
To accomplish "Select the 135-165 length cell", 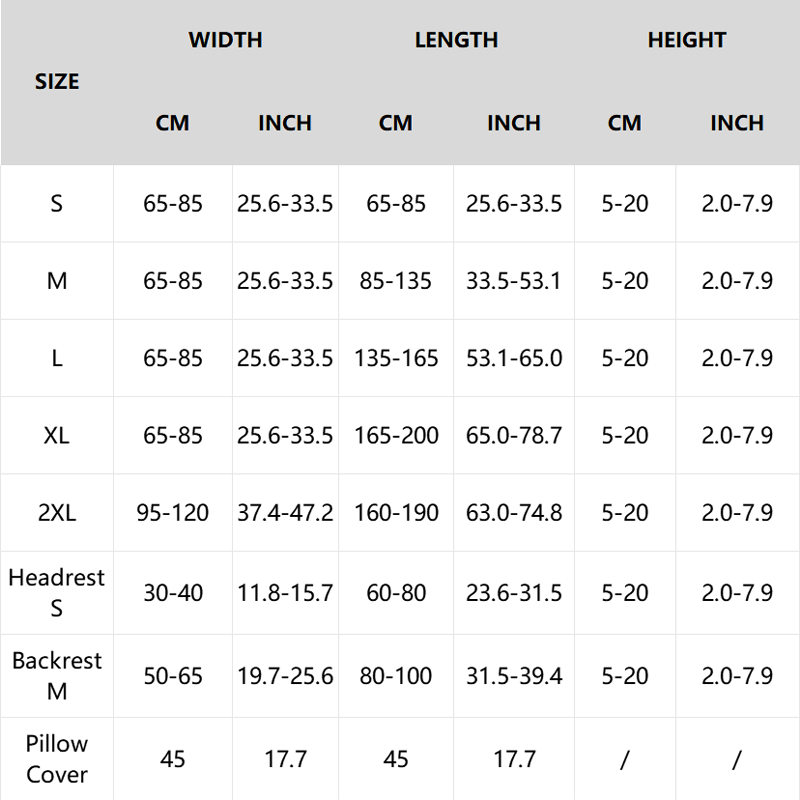I will click(x=396, y=358).
